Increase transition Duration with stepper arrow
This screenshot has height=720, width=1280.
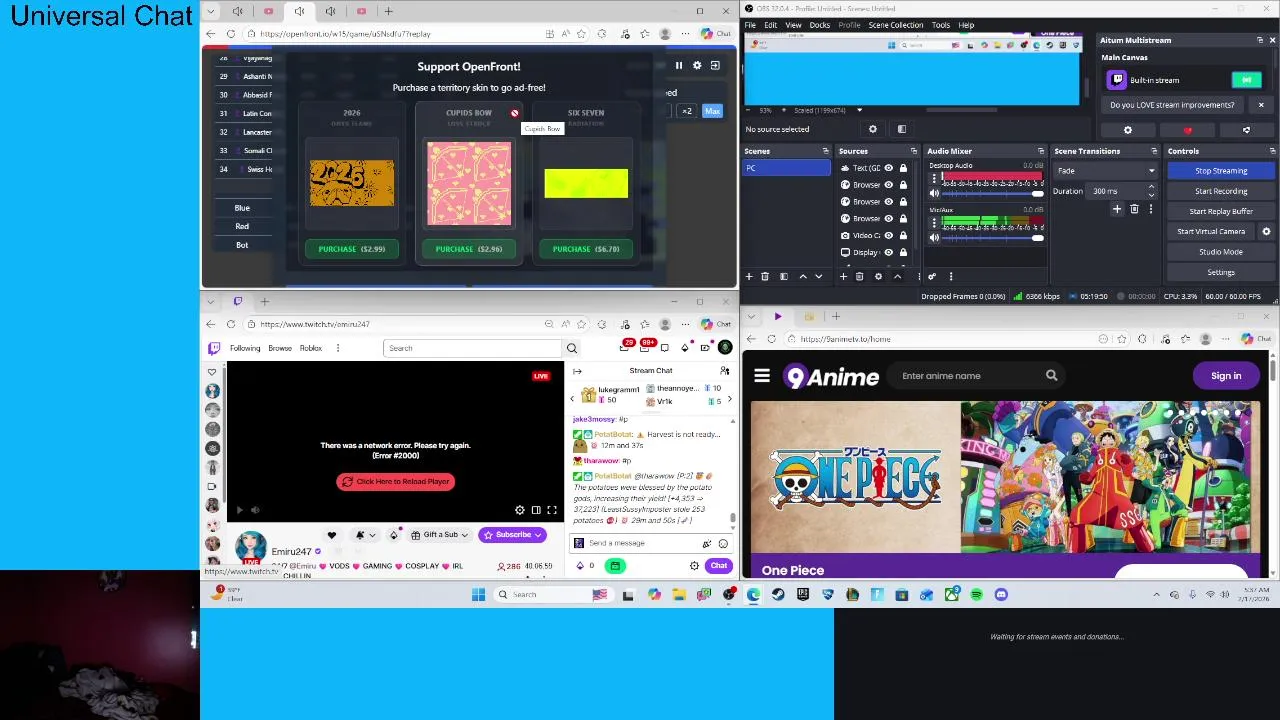click(x=1151, y=188)
